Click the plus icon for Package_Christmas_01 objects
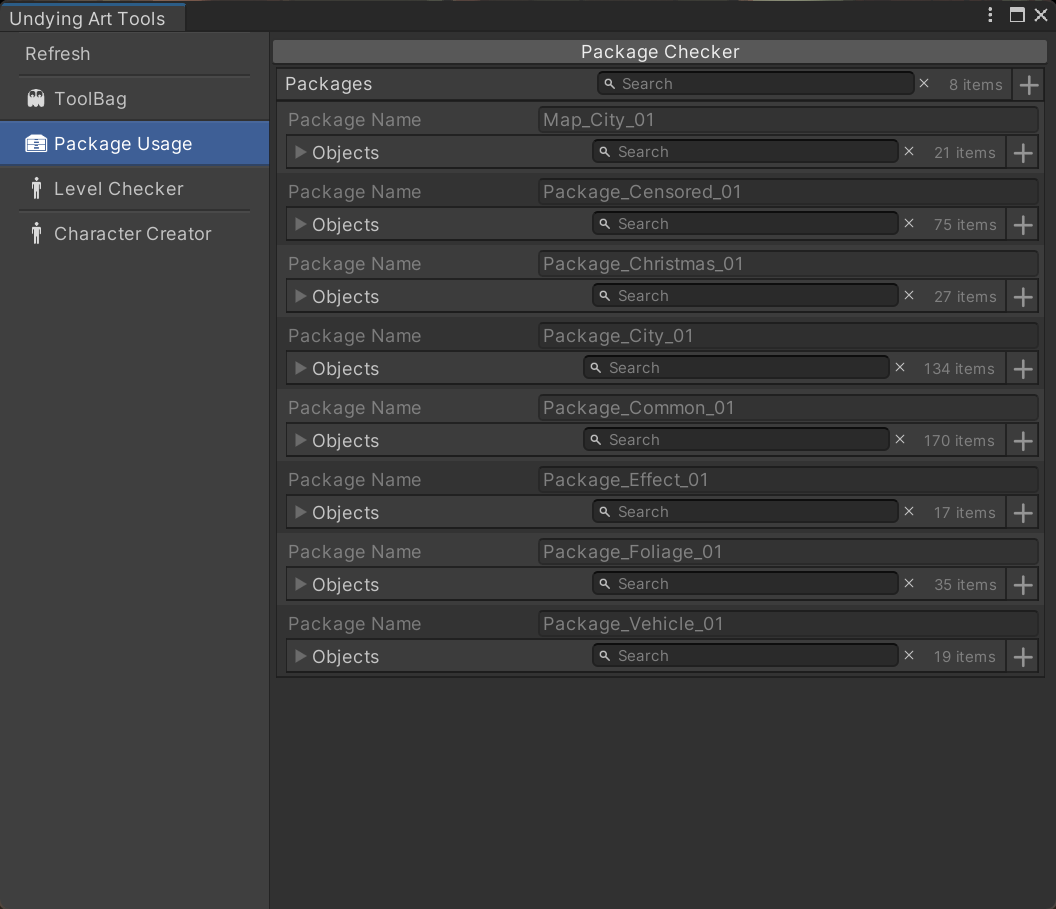The image size is (1056, 909). point(1022,297)
